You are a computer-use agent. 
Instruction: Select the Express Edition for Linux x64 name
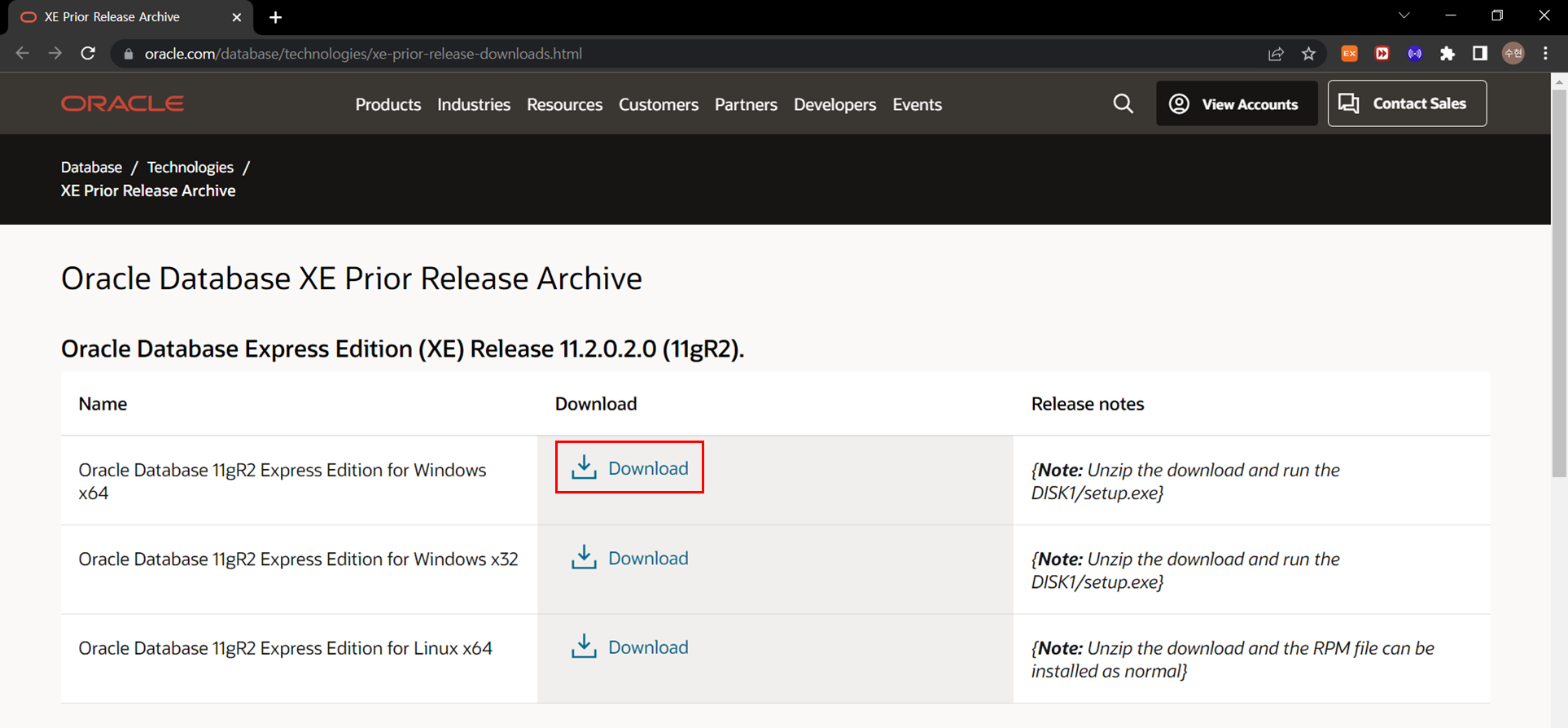(x=285, y=648)
